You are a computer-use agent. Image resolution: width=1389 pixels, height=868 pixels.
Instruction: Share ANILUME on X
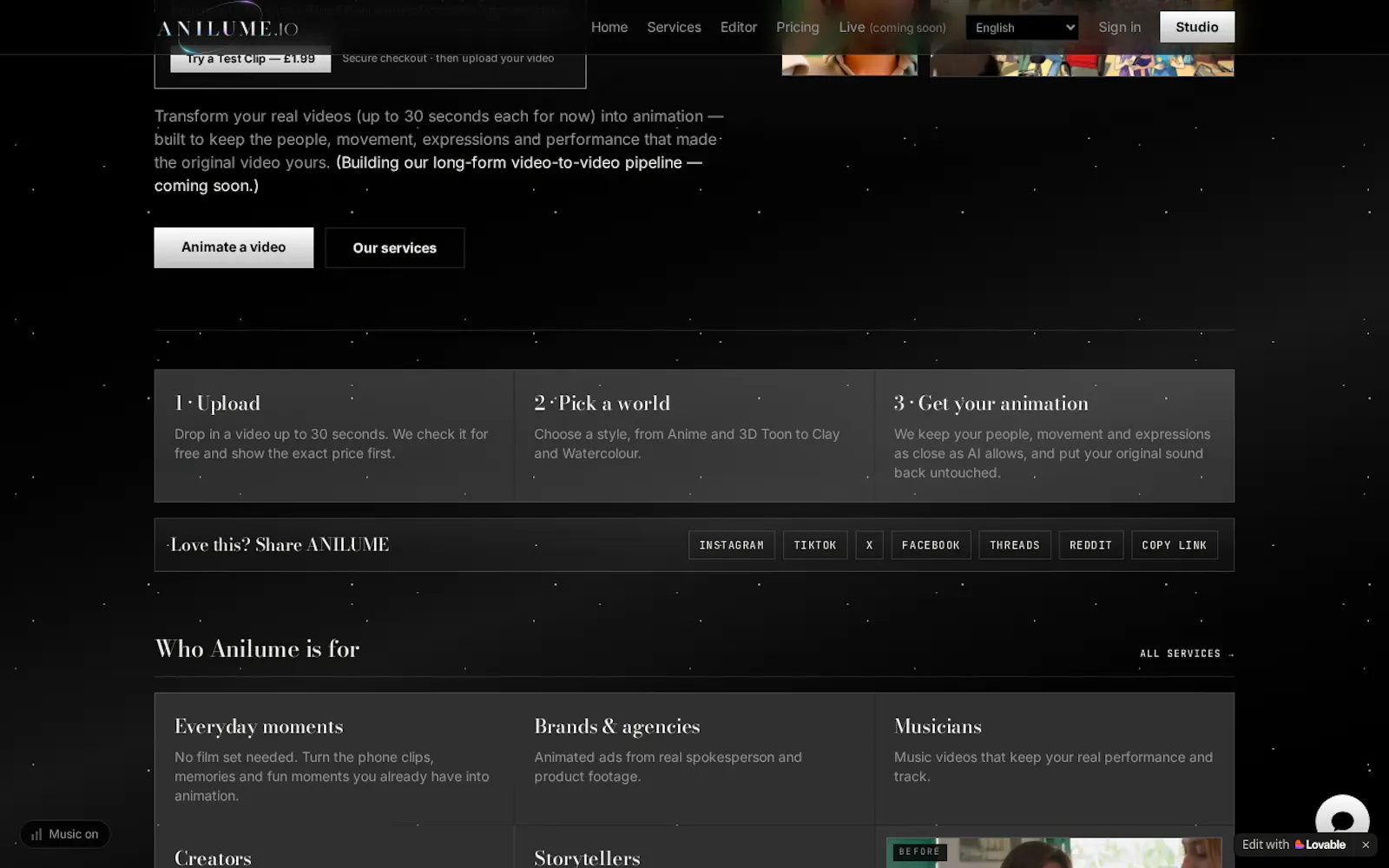pyautogui.click(x=869, y=545)
